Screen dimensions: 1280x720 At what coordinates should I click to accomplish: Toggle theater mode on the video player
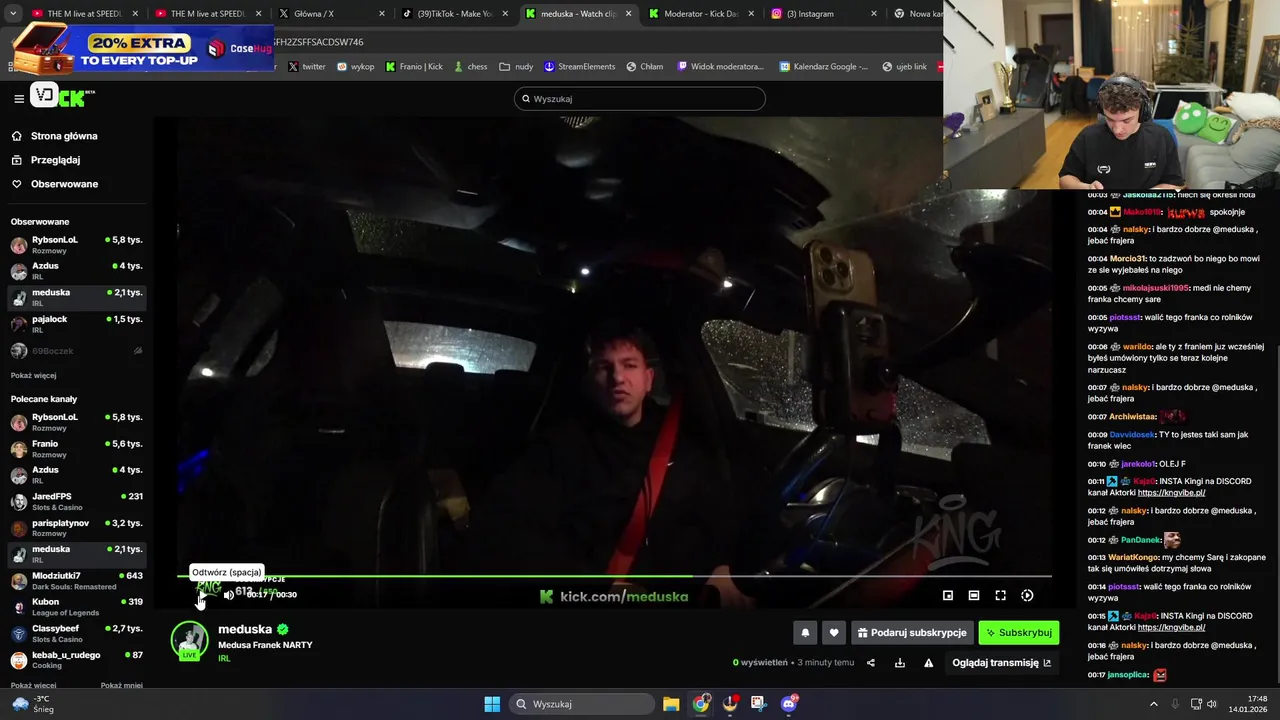(x=974, y=595)
